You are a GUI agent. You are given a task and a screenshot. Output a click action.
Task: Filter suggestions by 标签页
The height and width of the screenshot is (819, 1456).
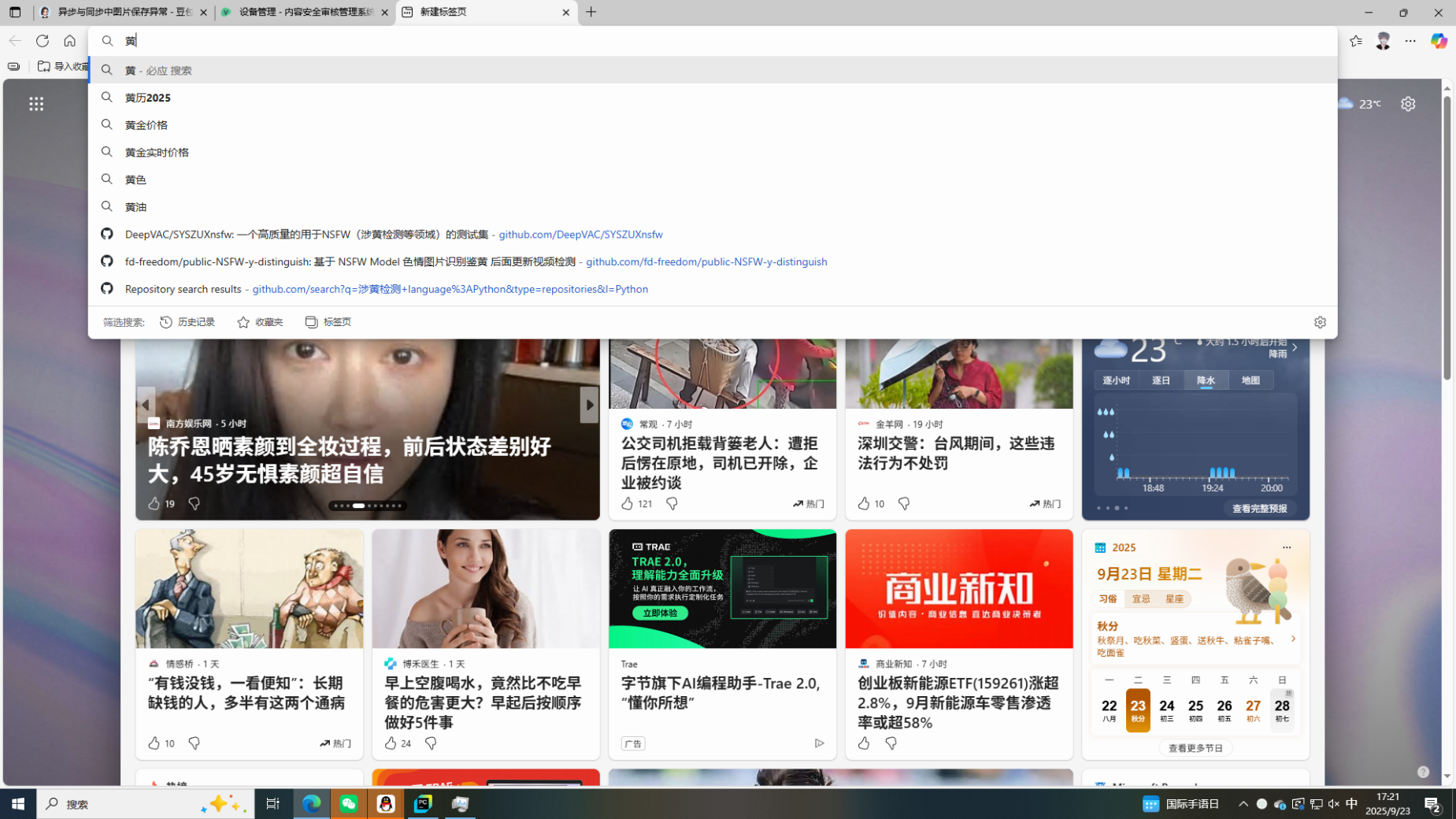(328, 322)
